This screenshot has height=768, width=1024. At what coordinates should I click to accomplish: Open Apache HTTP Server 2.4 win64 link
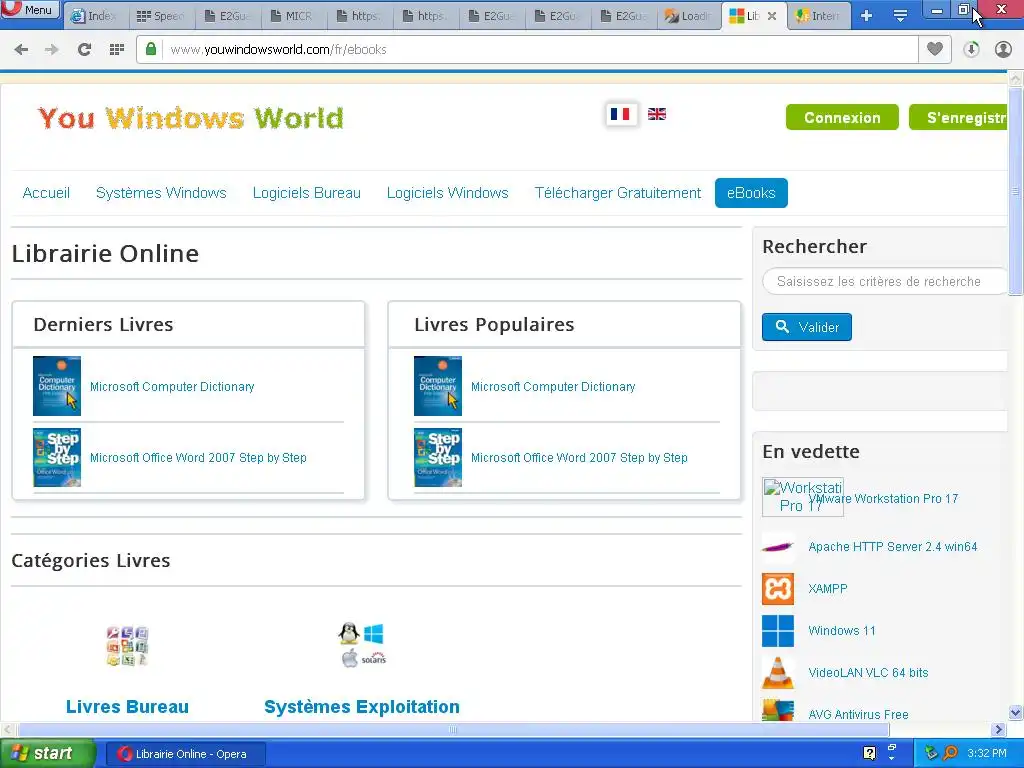pyautogui.click(x=893, y=547)
